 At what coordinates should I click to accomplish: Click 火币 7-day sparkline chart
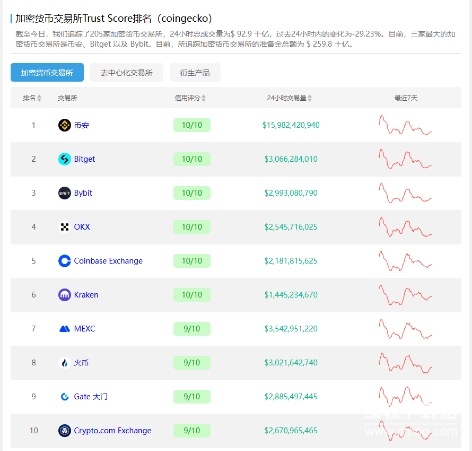[x=405, y=363]
